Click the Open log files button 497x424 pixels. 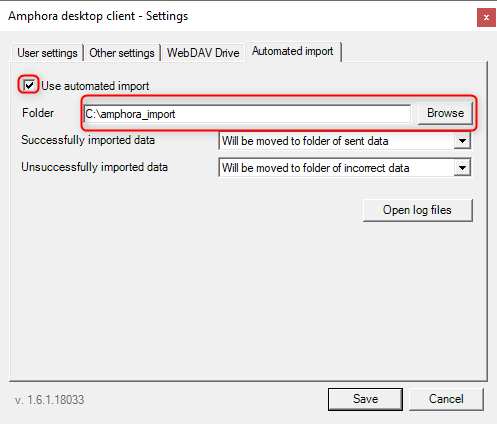tap(418, 210)
